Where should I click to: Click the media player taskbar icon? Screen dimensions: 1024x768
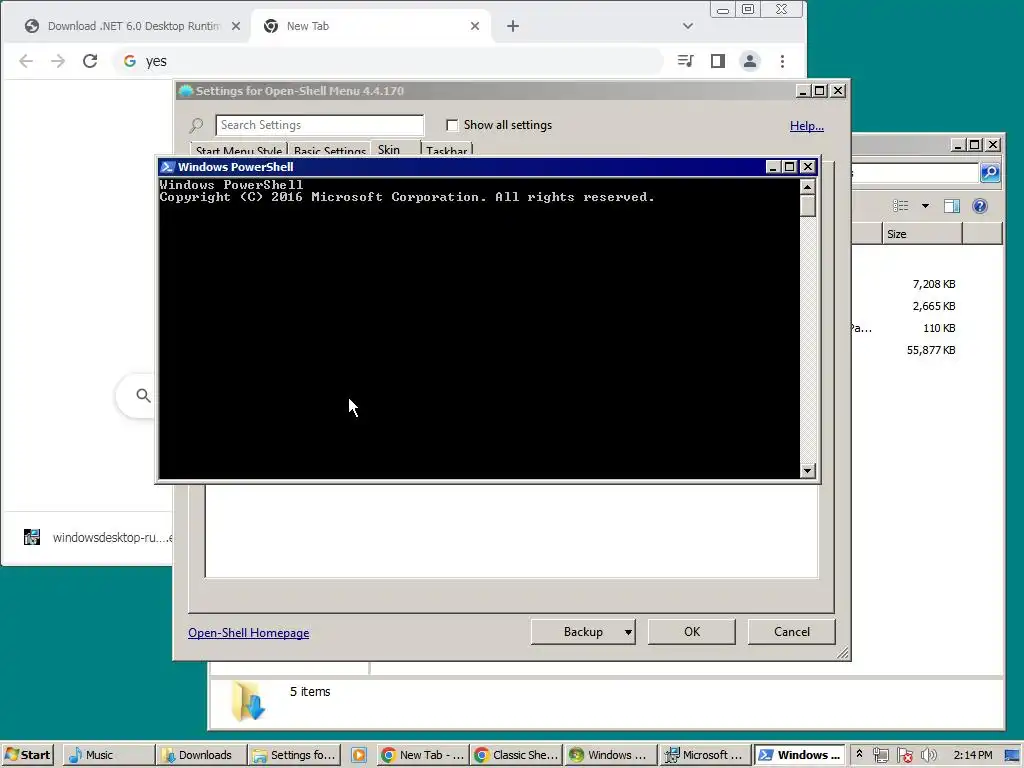359,755
